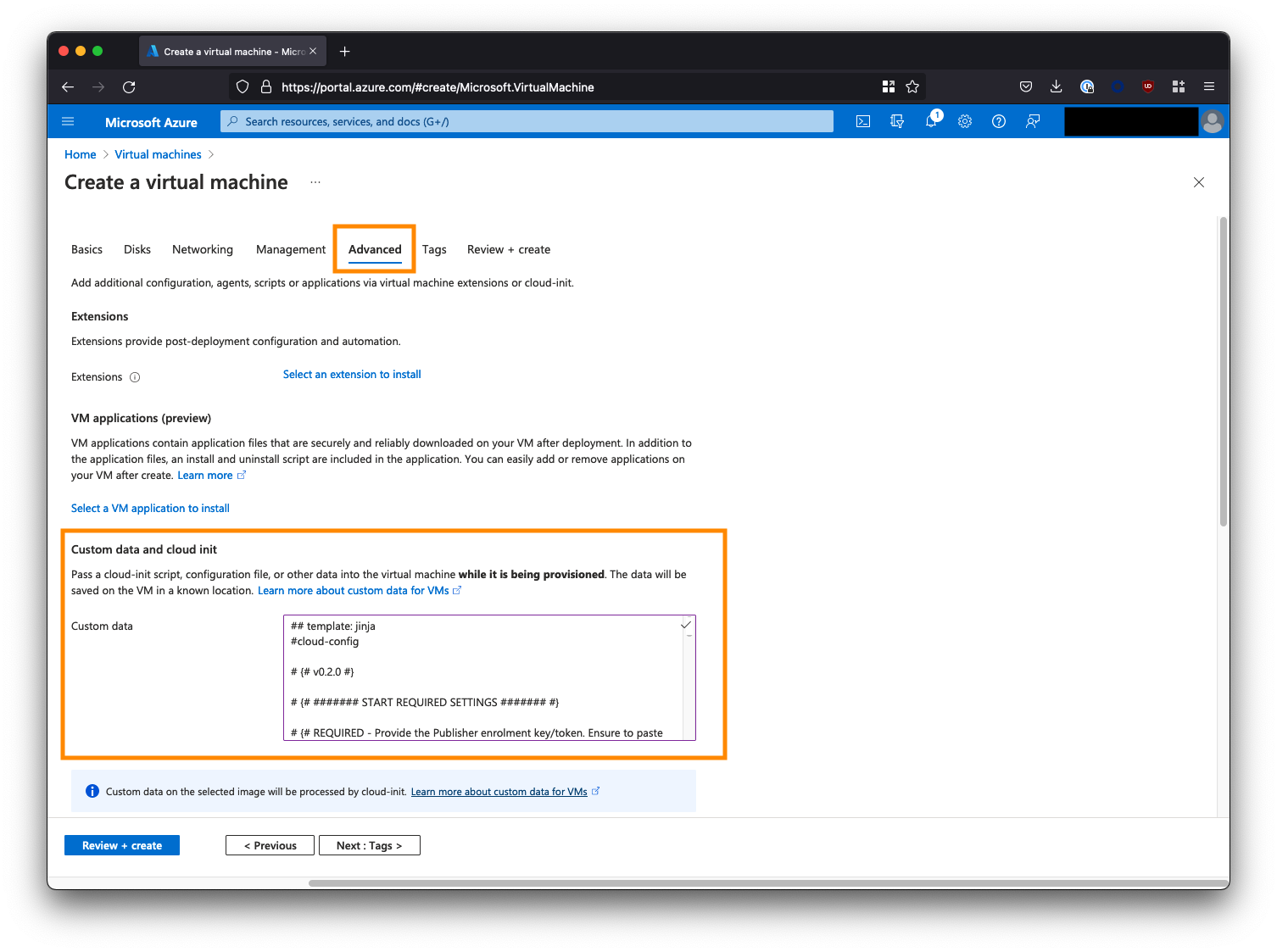Click the browser back arrow
Viewport: 1277px width, 952px height.
[68, 87]
